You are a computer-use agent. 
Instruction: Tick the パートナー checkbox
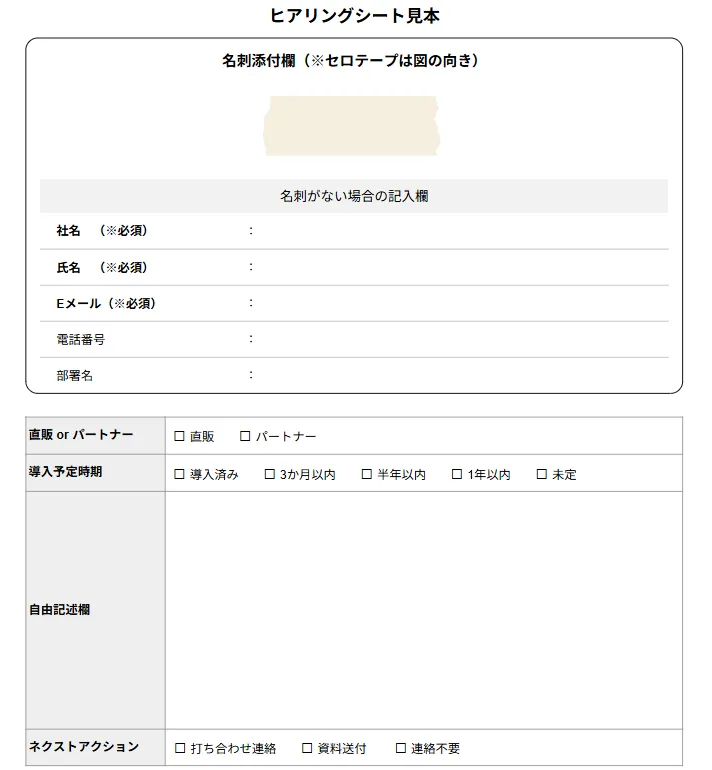[245, 436]
